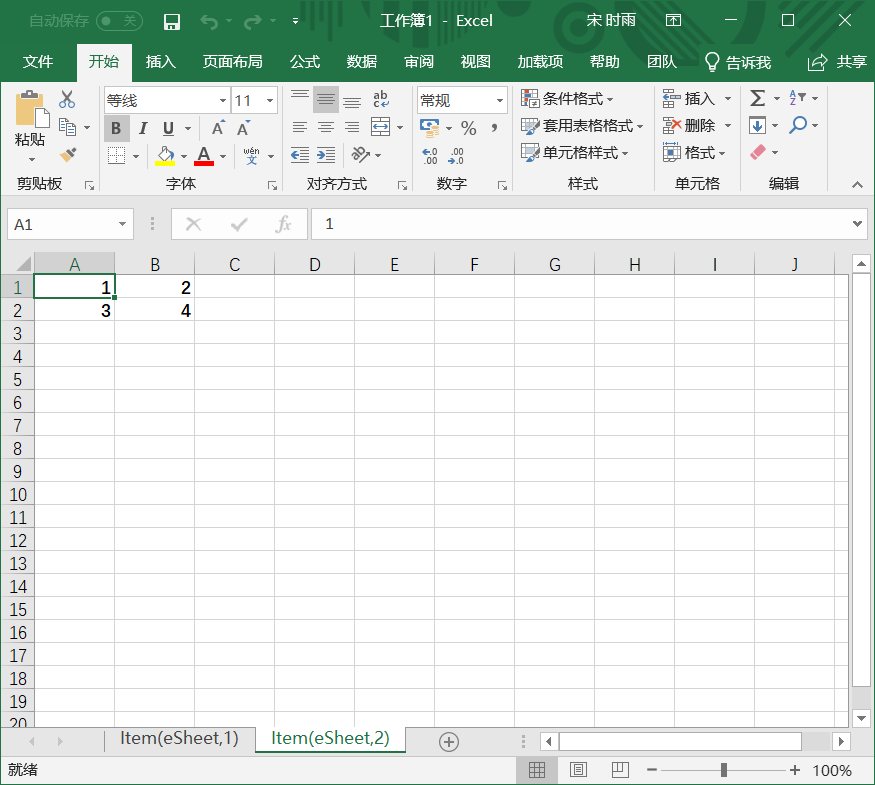The width and height of the screenshot is (875, 785).
Task: Open the number format dropdown showing 常规
Action: click(499, 100)
